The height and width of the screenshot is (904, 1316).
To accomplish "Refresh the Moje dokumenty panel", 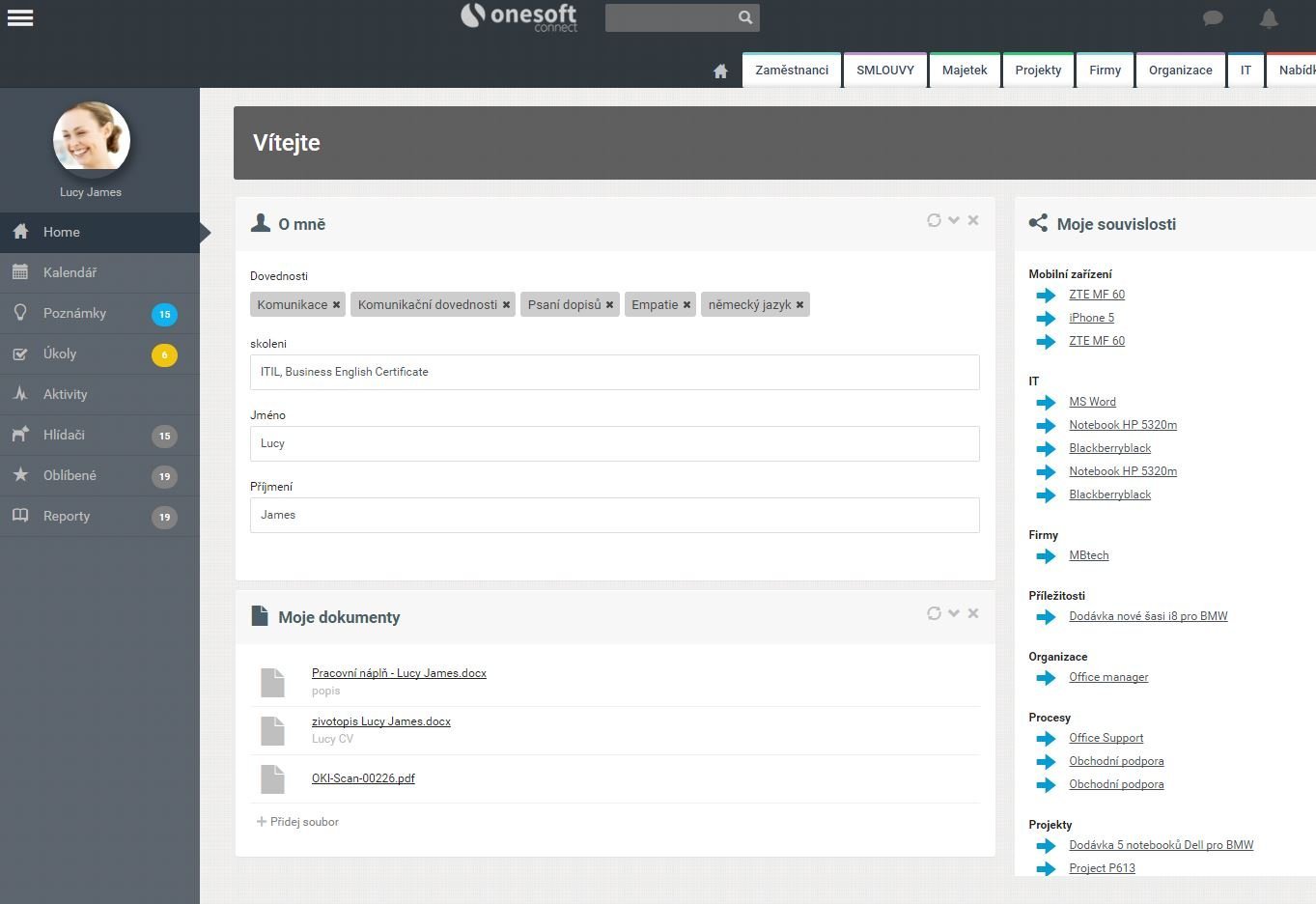I will pos(934,613).
